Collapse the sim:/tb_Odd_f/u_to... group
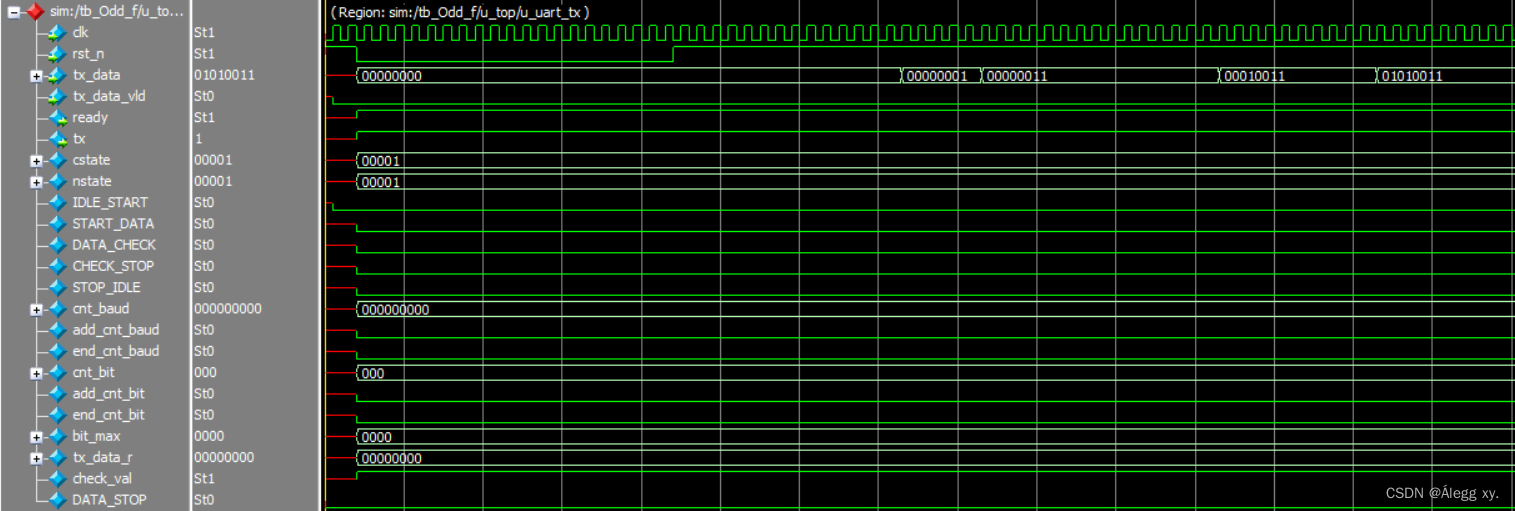This screenshot has width=1515, height=511. 14,12
